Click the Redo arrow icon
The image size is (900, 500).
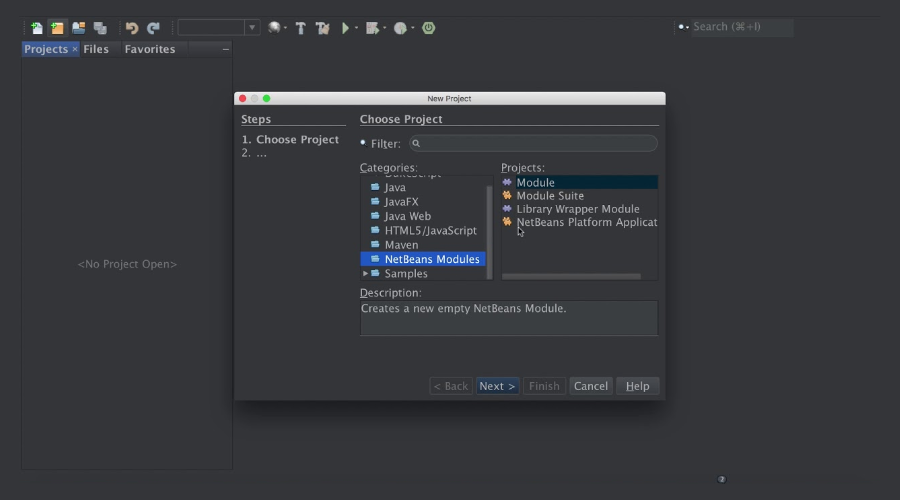pos(153,28)
